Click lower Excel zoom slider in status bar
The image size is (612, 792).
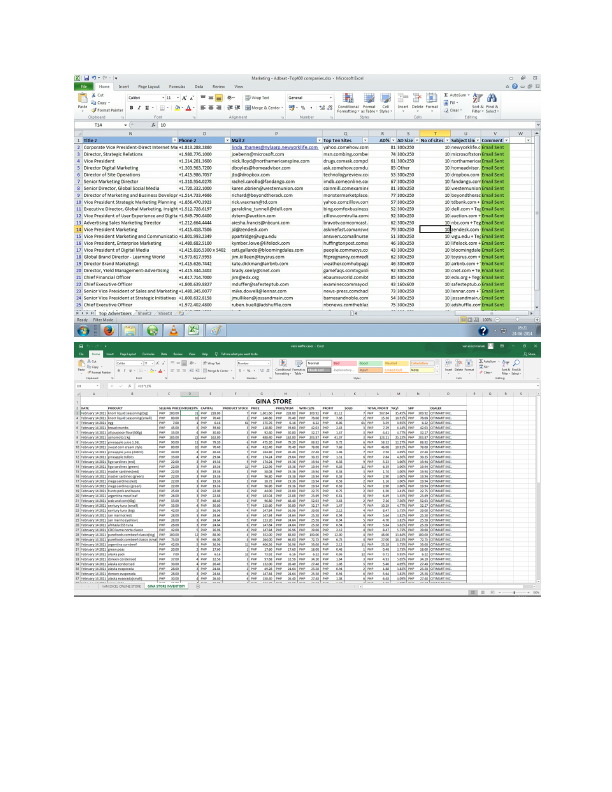514,592
